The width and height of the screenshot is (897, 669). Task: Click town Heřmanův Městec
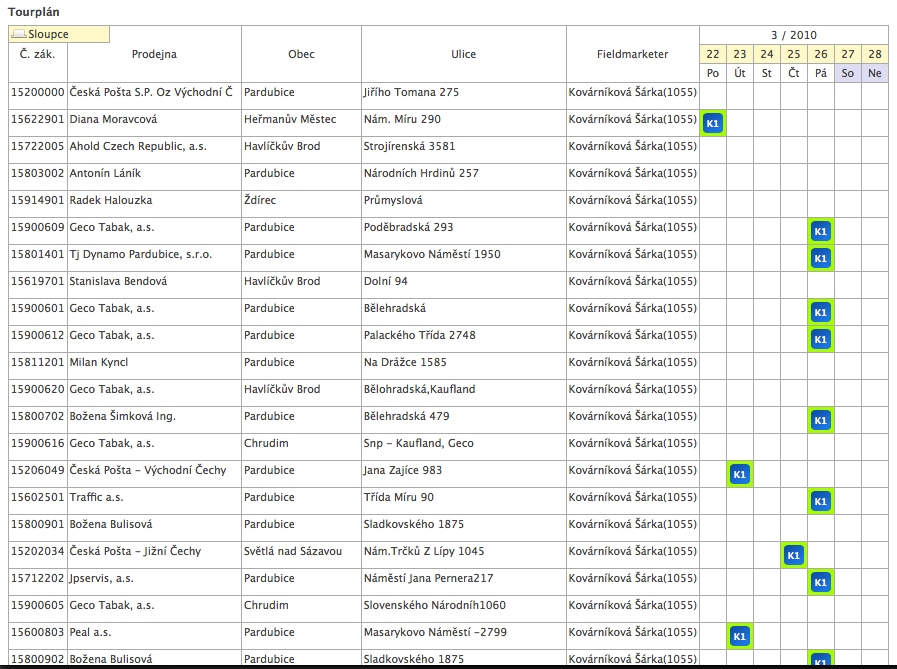pos(290,119)
